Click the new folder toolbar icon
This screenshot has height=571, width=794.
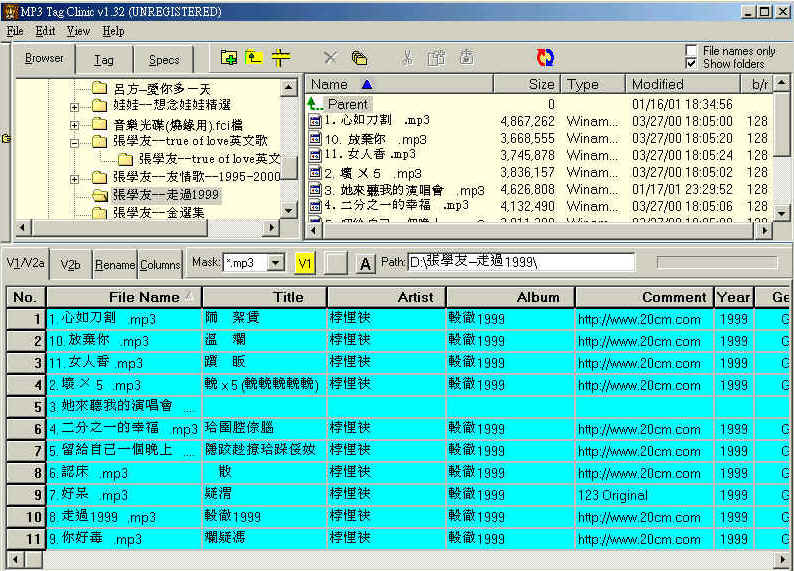229,58
